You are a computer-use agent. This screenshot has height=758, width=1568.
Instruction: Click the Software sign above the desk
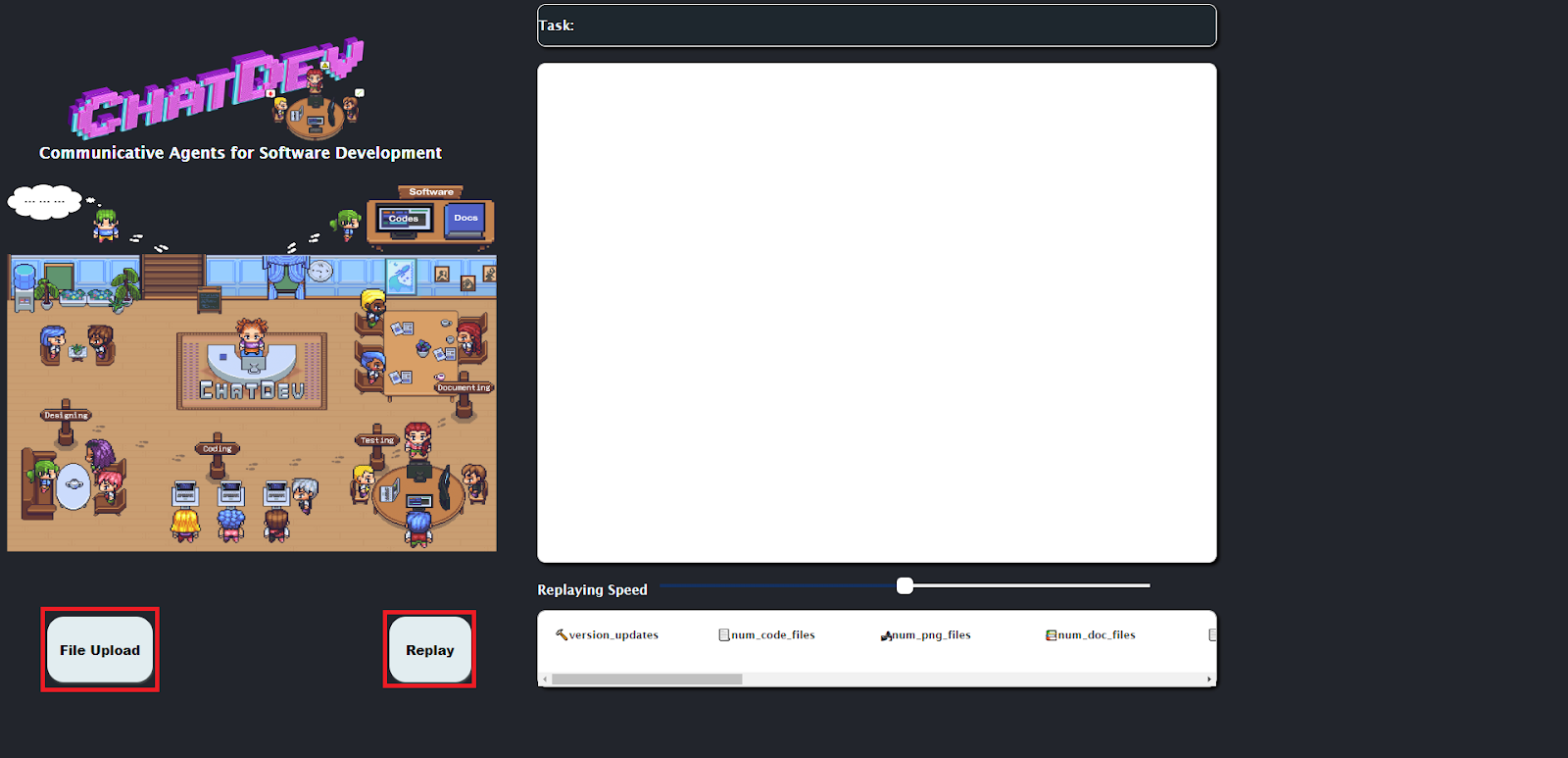(x=431, y=192)
